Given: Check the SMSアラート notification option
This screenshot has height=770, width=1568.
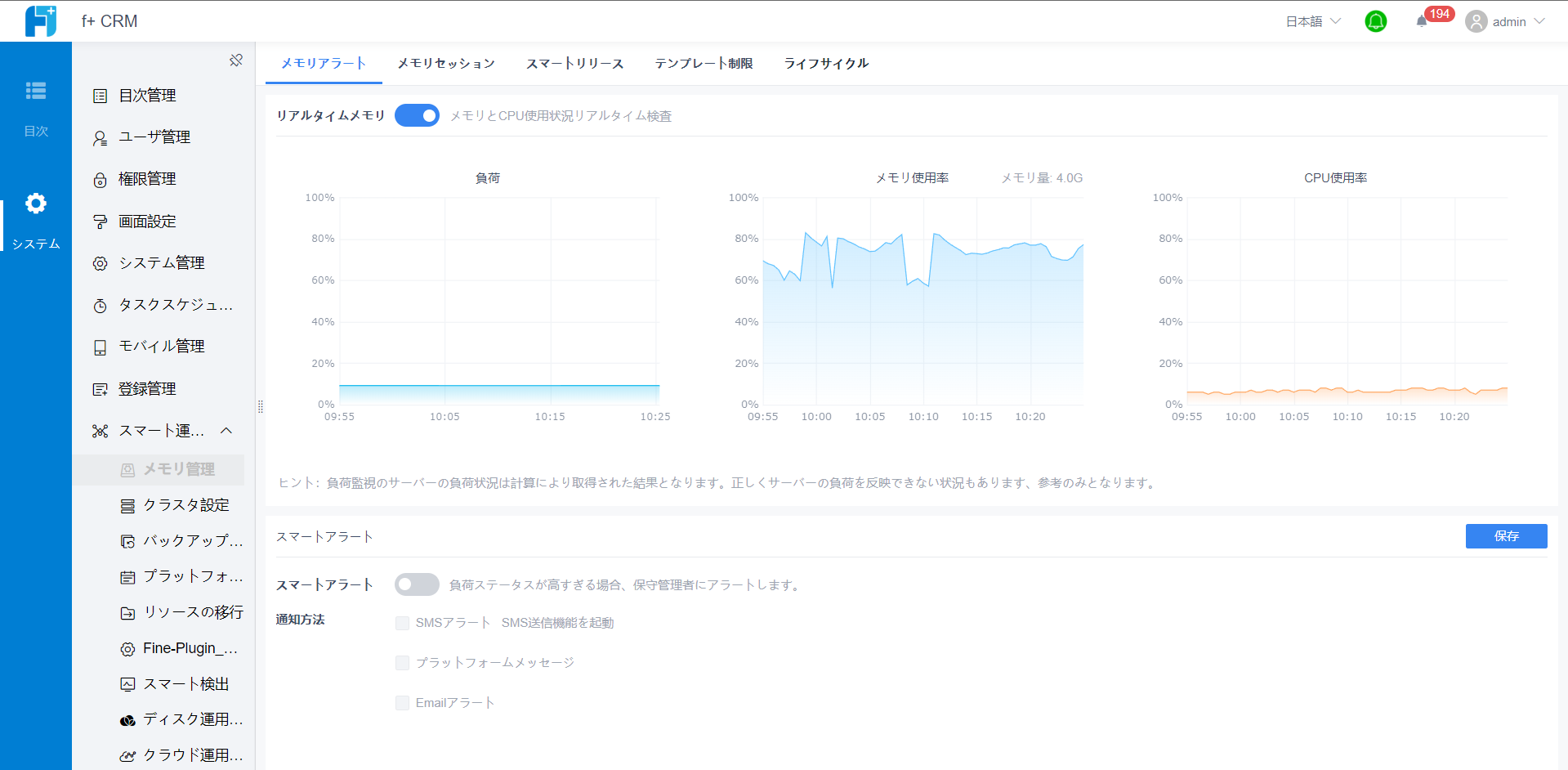Looking at the screenshot, I should [x=402, y=623].
